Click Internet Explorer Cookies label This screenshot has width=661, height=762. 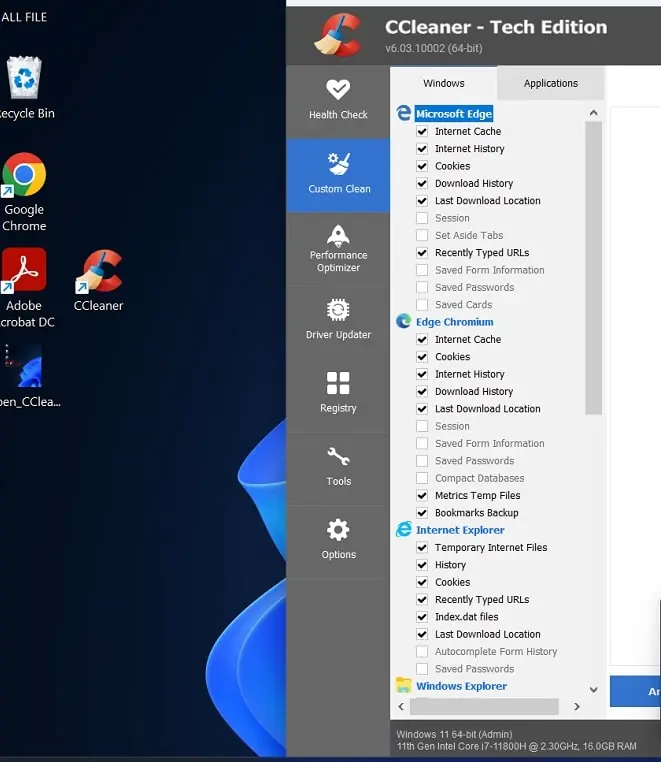pyautogui.click(x=452, y=582)
